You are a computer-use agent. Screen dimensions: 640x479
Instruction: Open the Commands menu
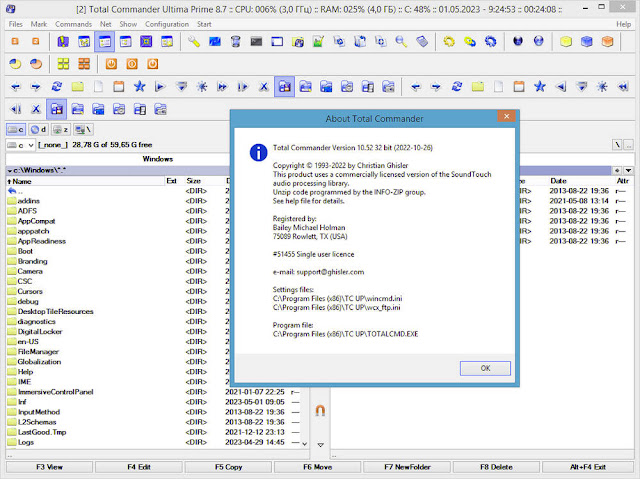pos(73,24)
